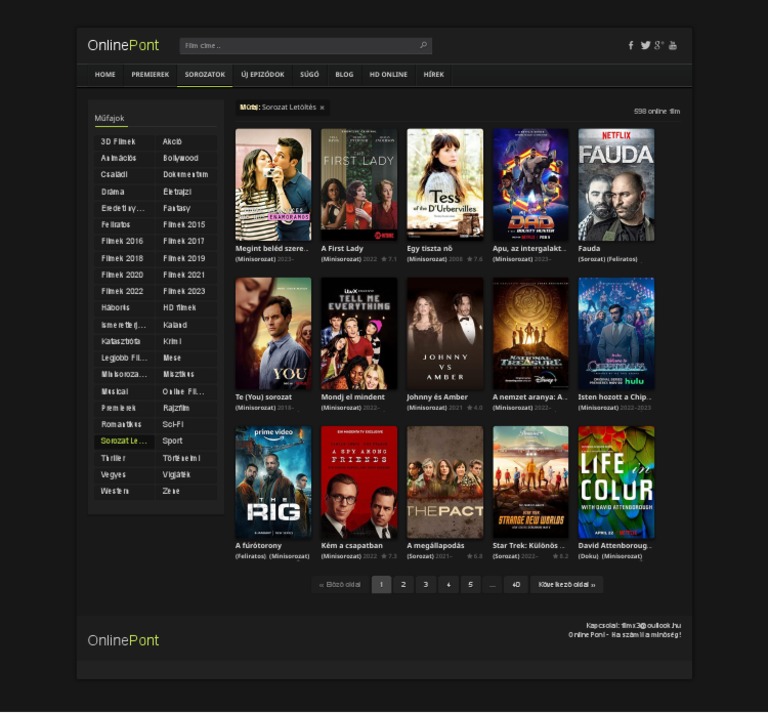
Task: Open the PREMIEREK menu item
Action: coord(150,74)
